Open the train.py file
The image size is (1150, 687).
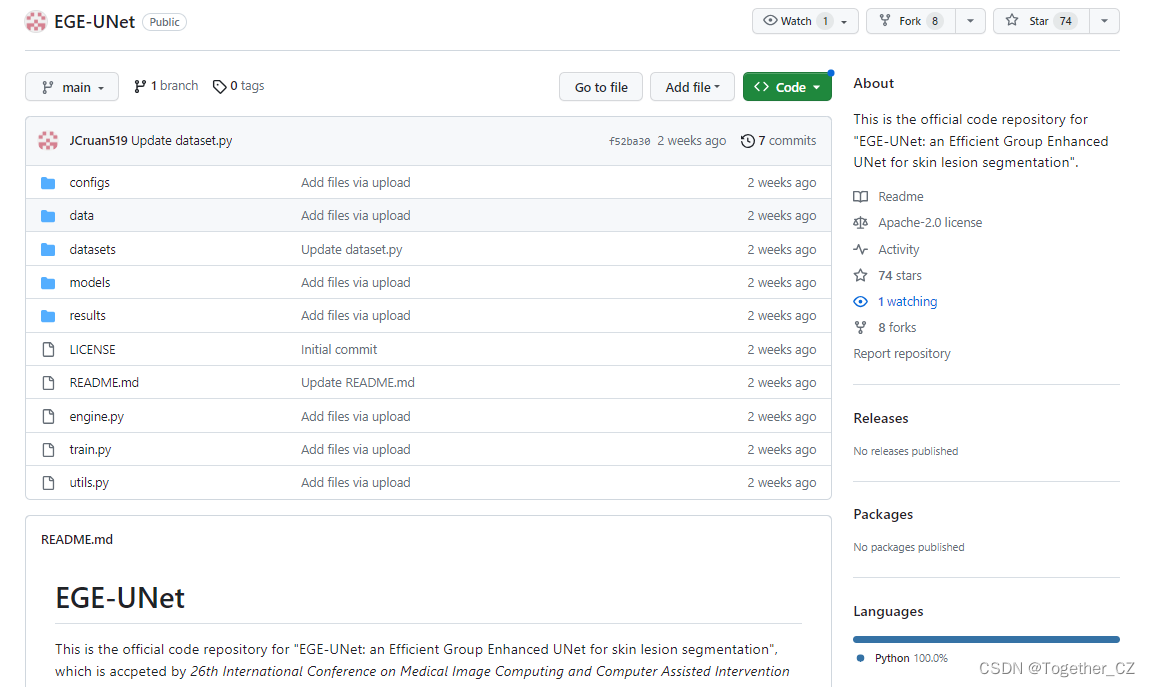coord(90,450)
